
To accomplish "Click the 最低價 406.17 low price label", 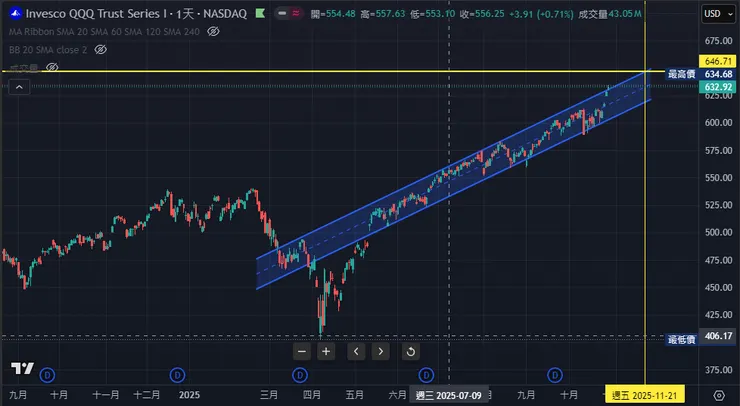I will pyautogui.click(x=700, y=337).
